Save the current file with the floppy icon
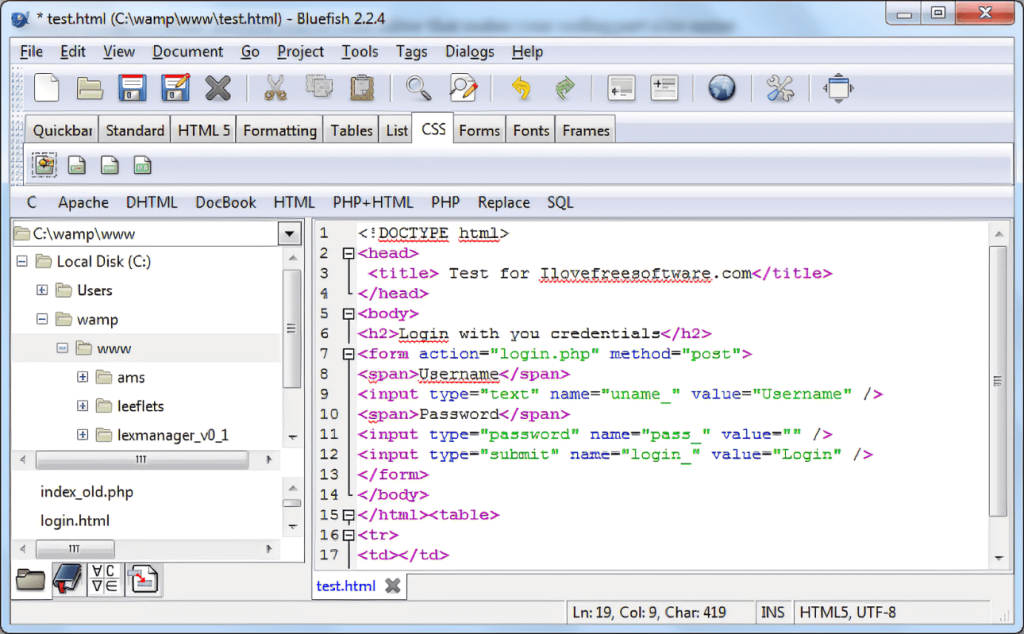 (132, 88)
